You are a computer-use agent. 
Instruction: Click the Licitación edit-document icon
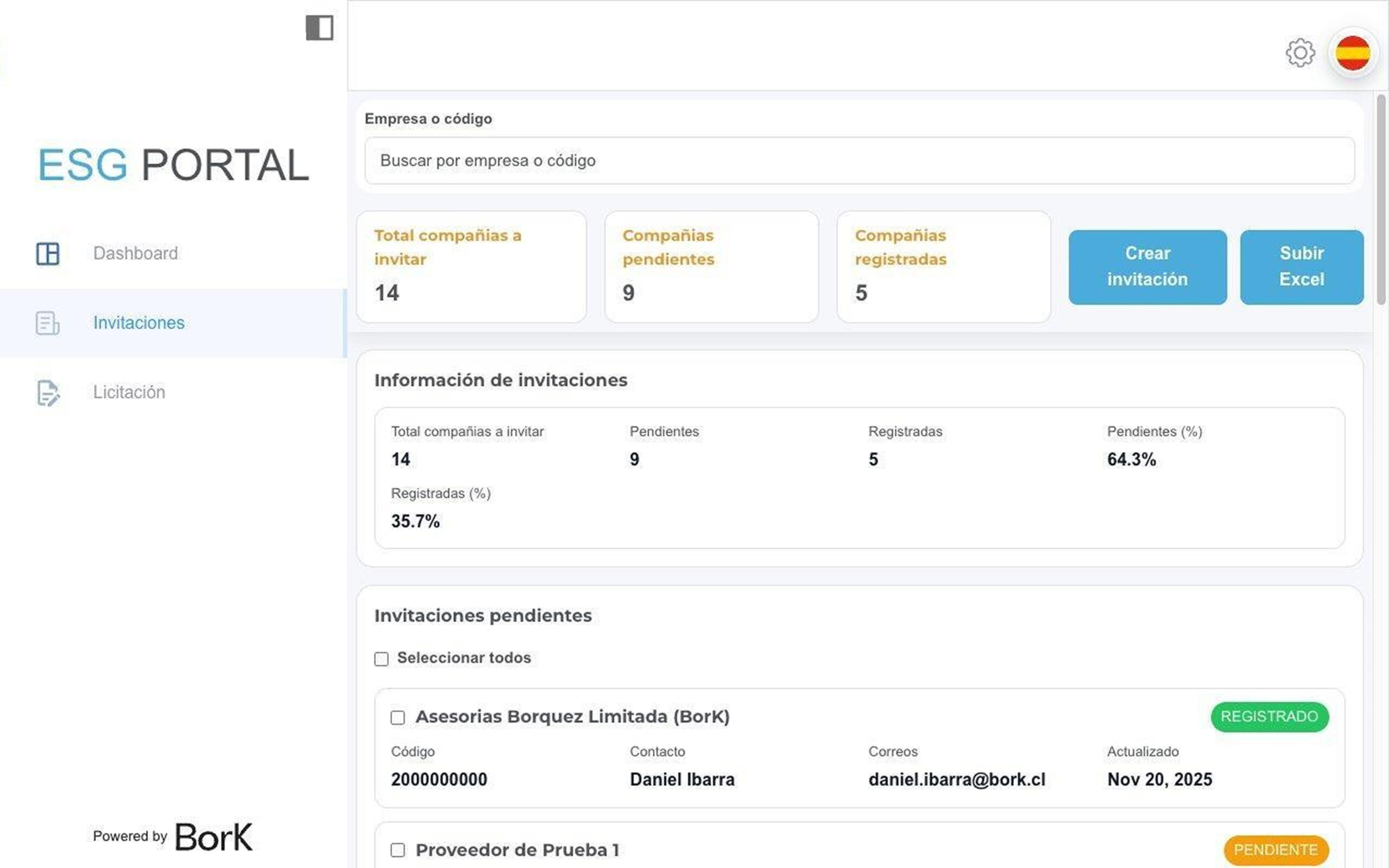coord(48,393)
